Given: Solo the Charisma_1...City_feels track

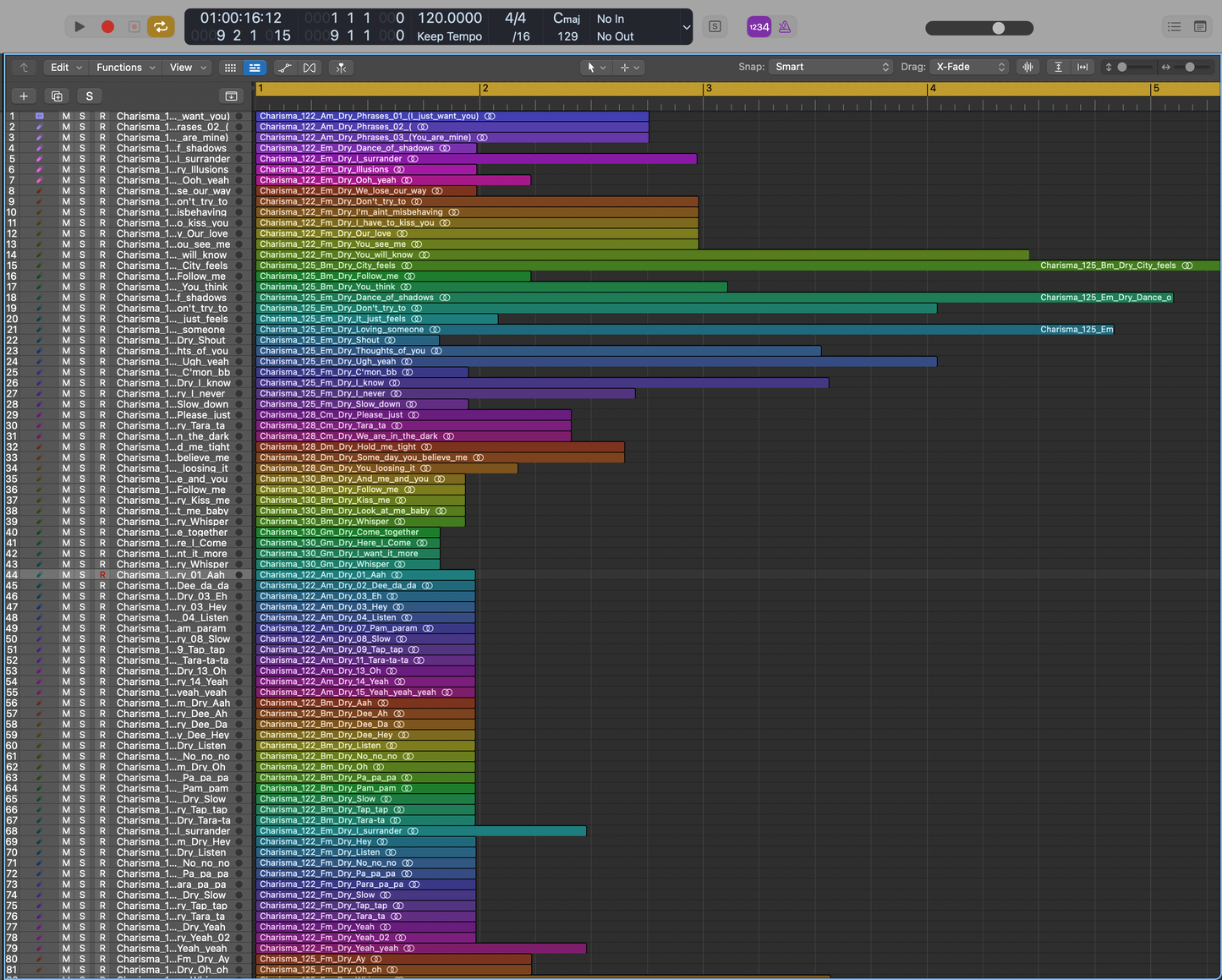Looking at the screenshot, I should (80, 266).
